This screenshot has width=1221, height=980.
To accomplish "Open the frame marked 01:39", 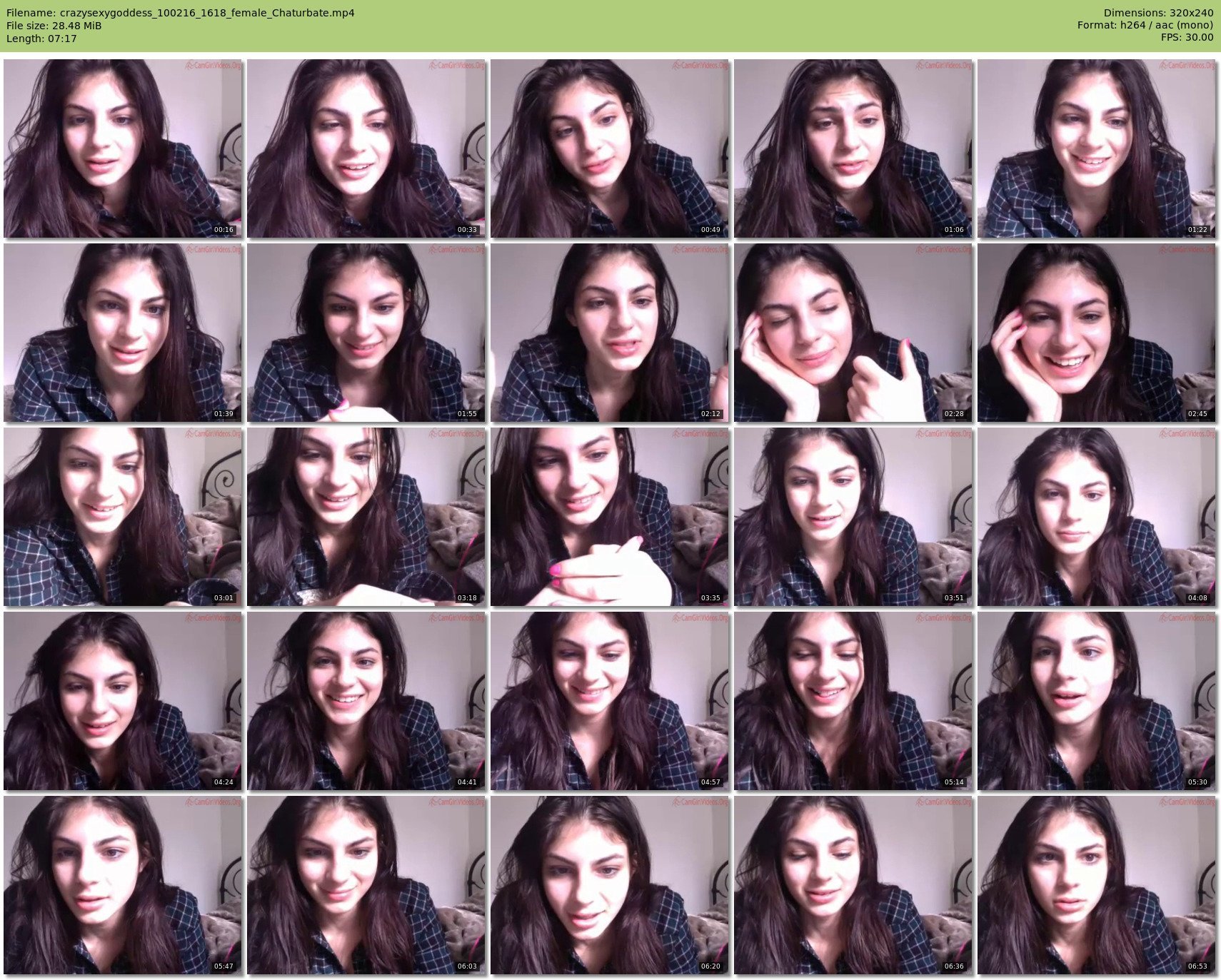I will point(122,333).
